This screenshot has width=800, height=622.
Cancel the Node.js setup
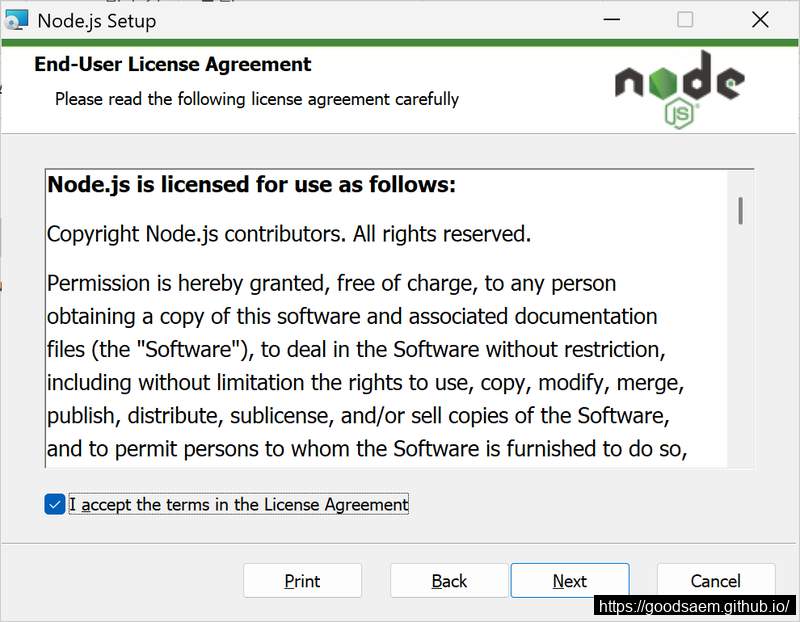pos(716,581)
